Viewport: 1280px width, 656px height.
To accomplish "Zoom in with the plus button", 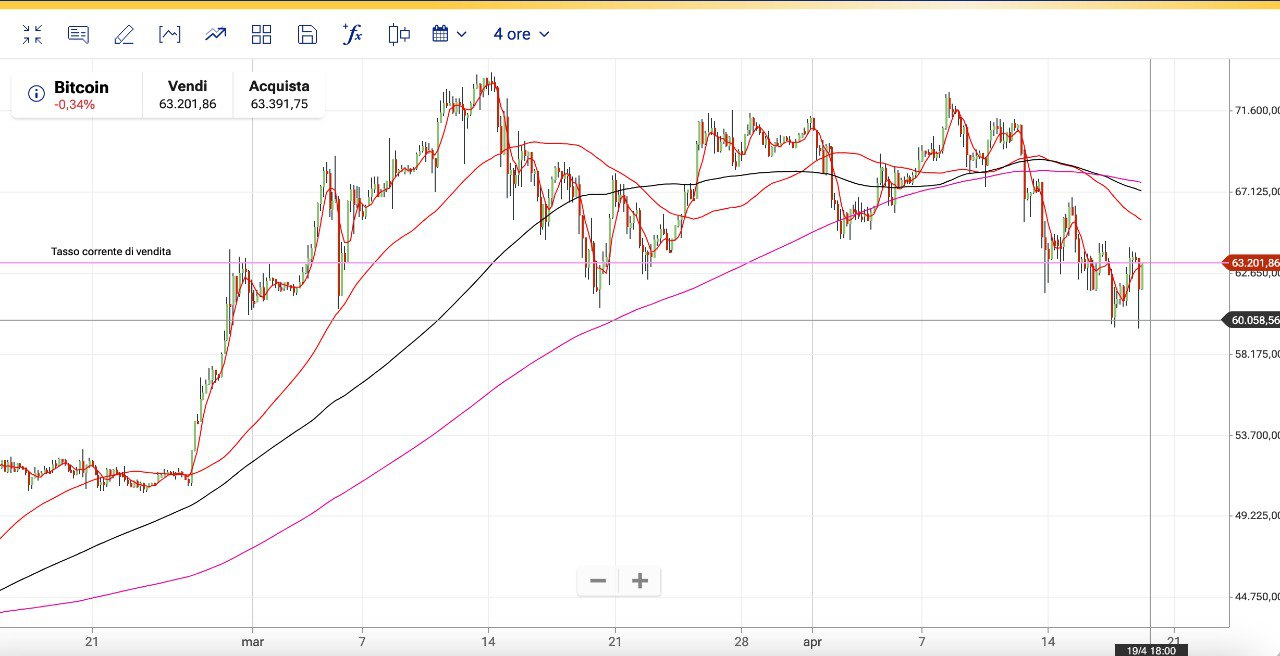I will pyautogui.click(x=641, y=581).
